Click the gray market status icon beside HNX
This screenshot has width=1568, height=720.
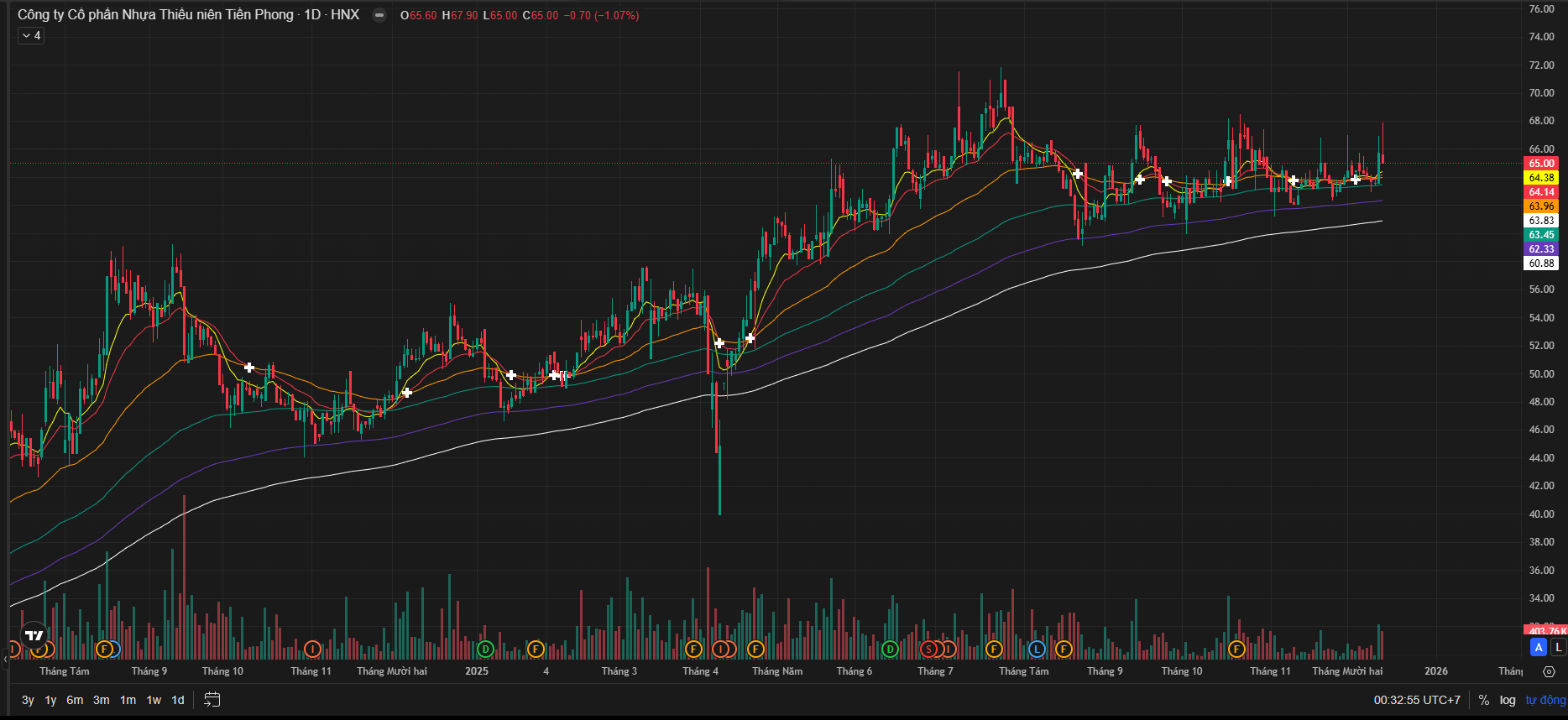pos(379,15)
